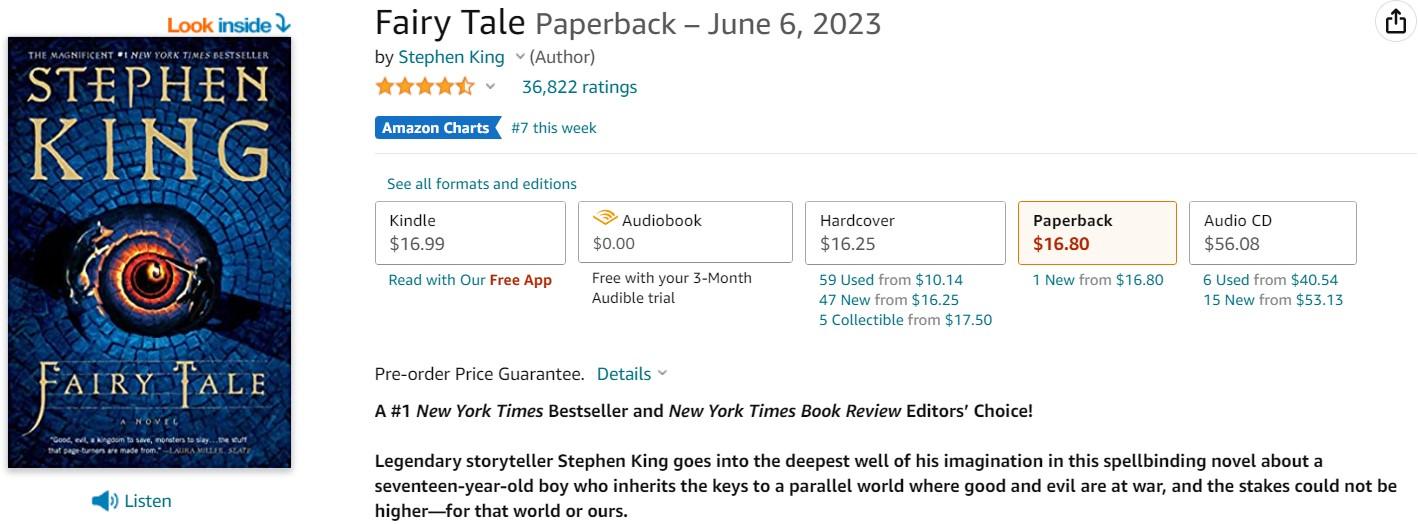Open the Stephen King author link
Screen dimensions: 1418x524
point(451,57)
